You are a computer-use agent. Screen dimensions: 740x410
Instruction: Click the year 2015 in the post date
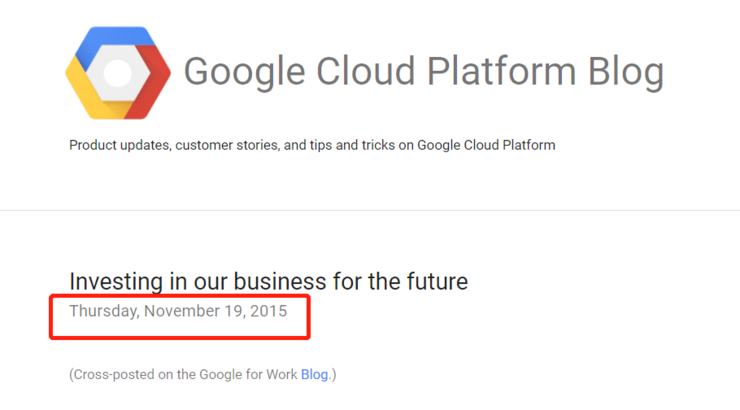pyautogui.click(x=269, y=311)
